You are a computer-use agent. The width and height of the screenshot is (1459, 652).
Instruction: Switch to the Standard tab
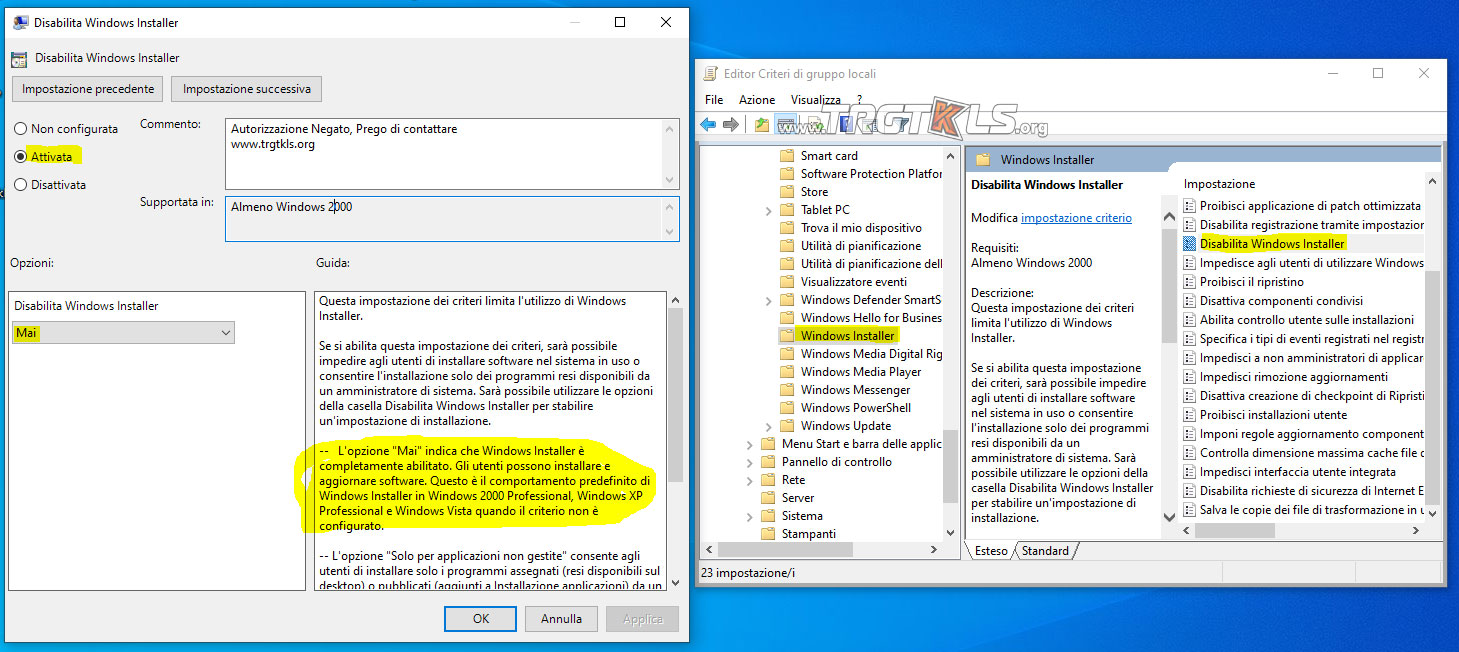pyautogui.click(x=1044, y=551)
